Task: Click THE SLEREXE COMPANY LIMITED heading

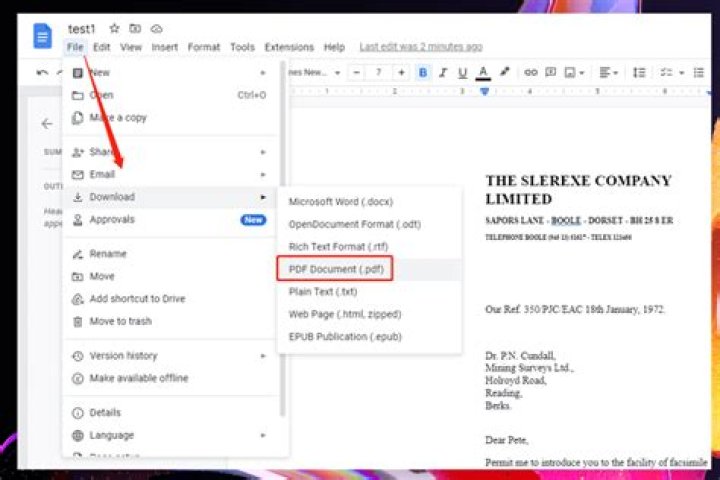Action: pyautogui.click(x=579, y=189)
